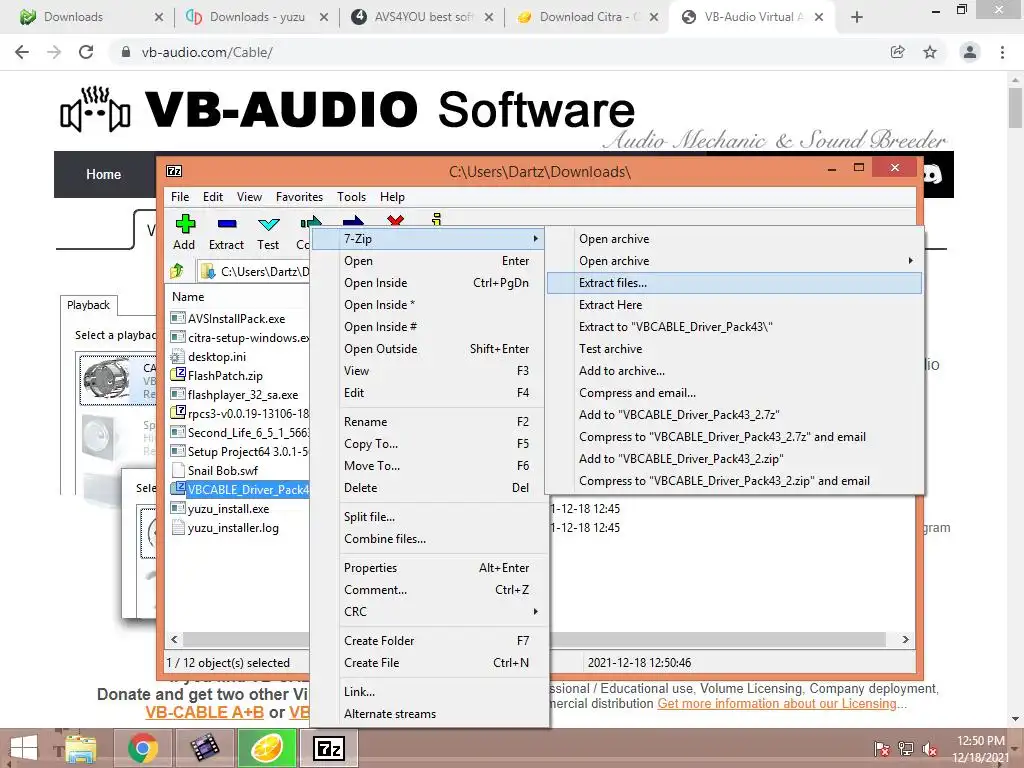The width and height of the screenshot is (1024, 768).
Task: Choose Split file... option
Action: point(428,517)
